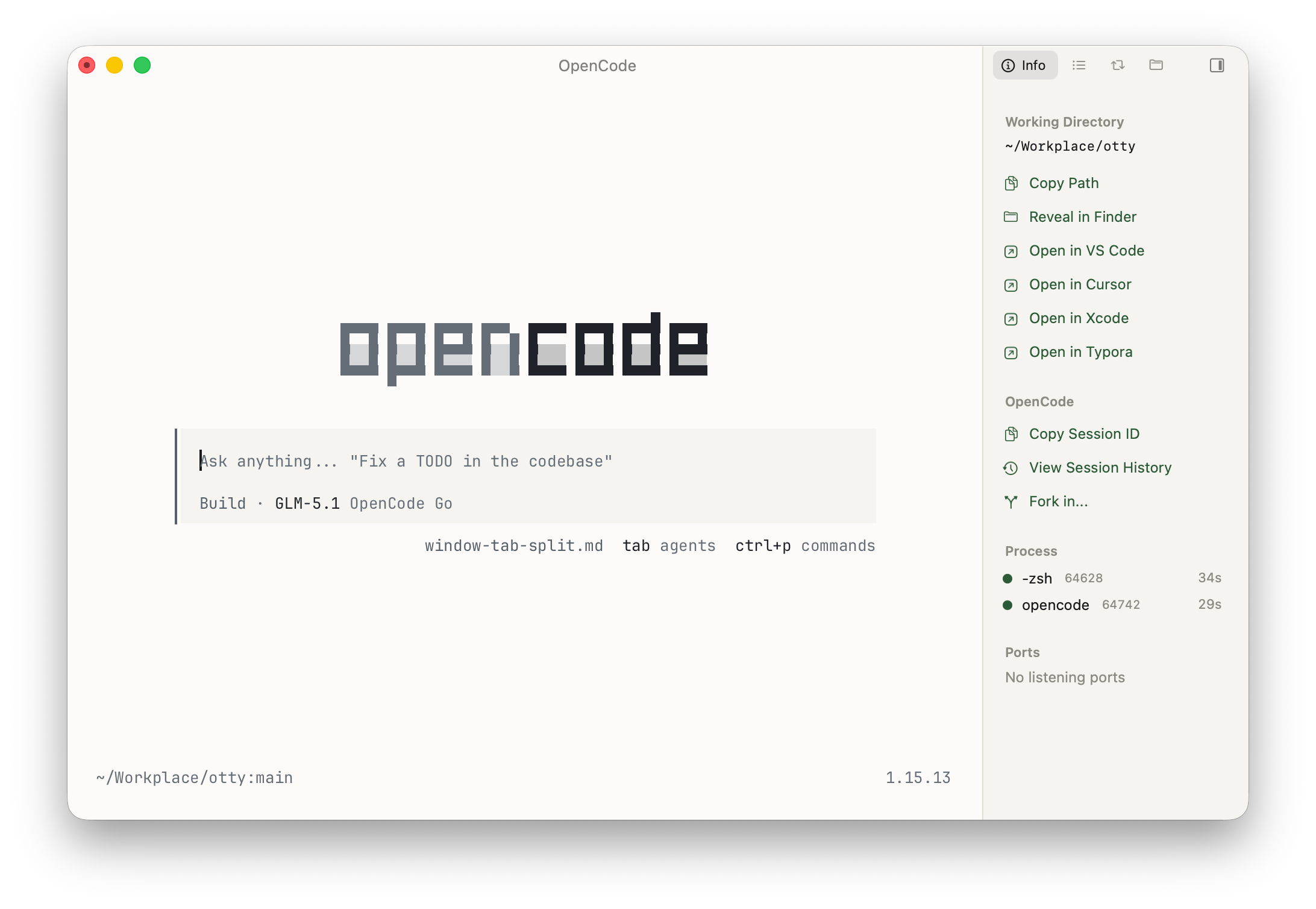The width and height of the screenshot is (1316, 909).
Task: Switch to the list view sidebar tab
Action: point(1079,65)
